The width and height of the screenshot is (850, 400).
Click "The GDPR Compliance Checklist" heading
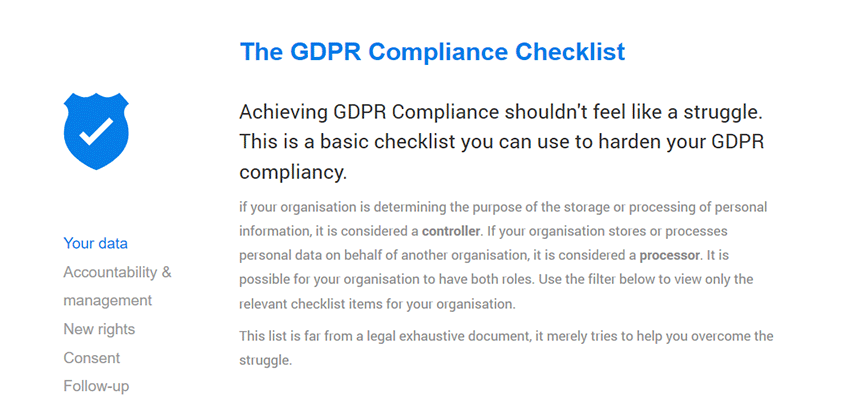432,51
